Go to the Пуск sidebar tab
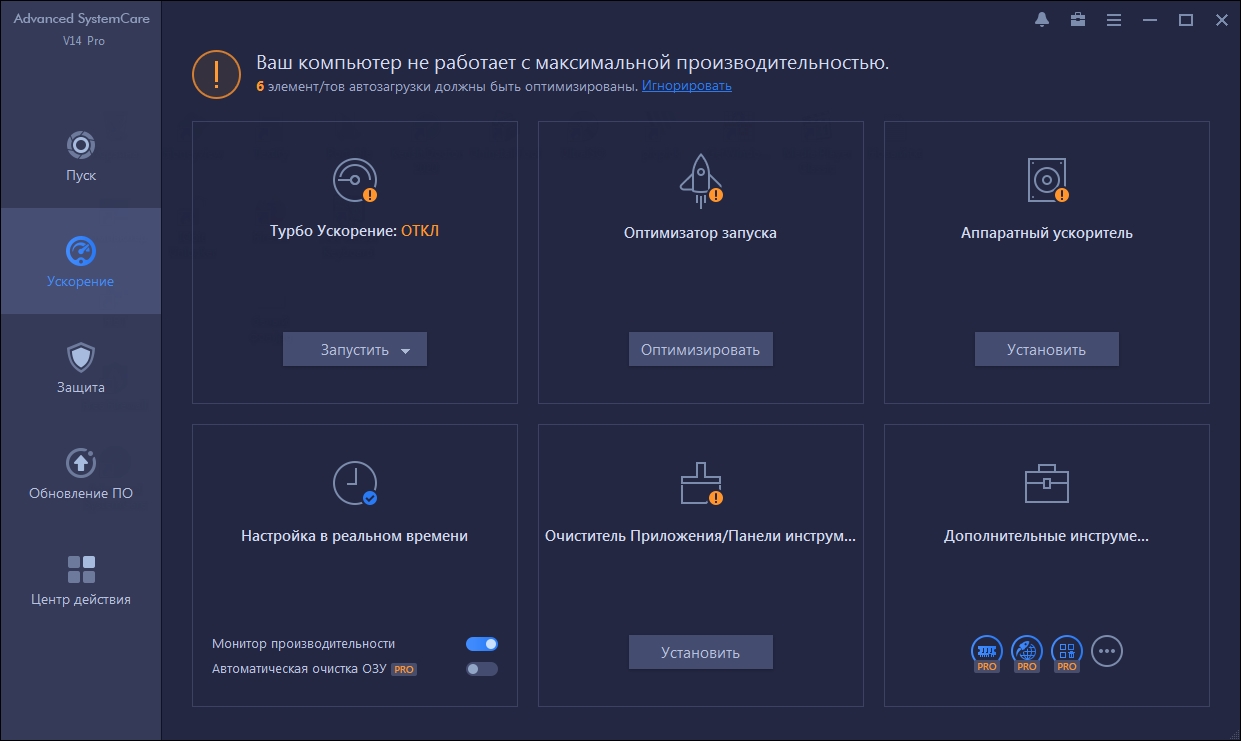This screenshot has width=1241, height=741. point(81,155)
